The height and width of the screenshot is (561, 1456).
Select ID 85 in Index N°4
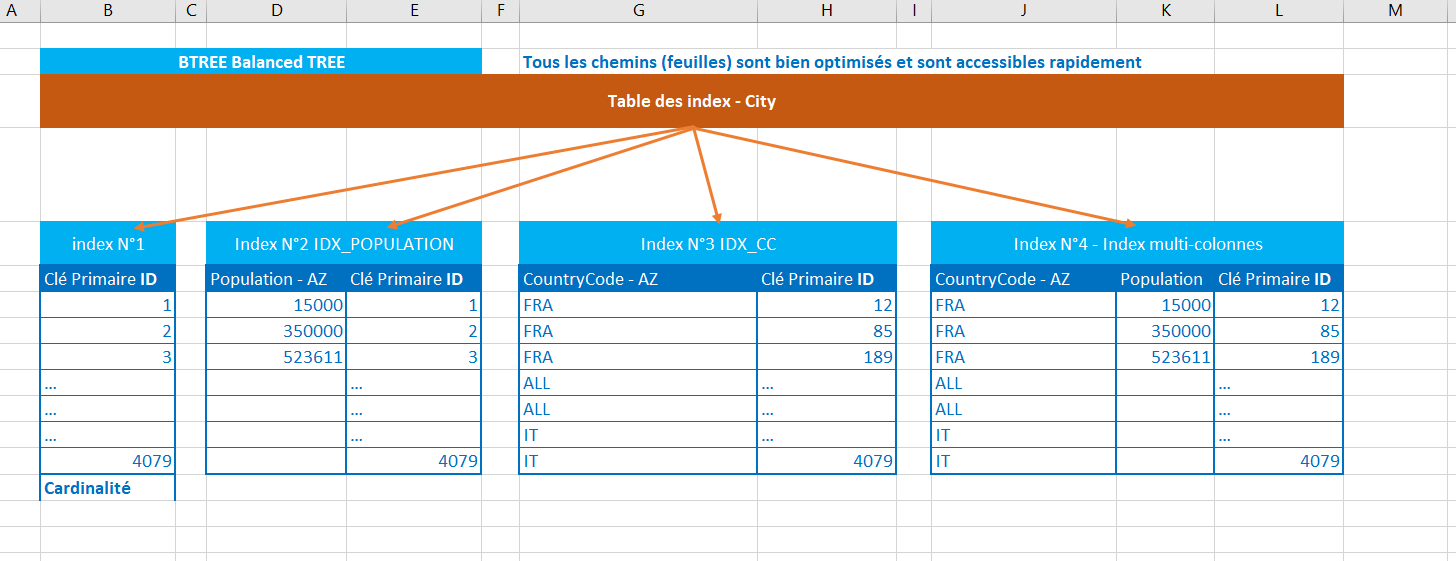pos(1279,331)
